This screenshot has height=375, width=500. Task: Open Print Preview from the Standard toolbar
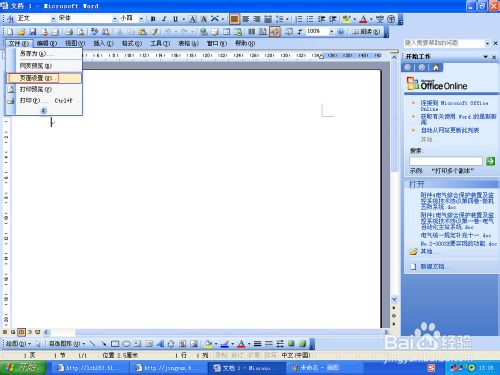(x=80, y=32)
